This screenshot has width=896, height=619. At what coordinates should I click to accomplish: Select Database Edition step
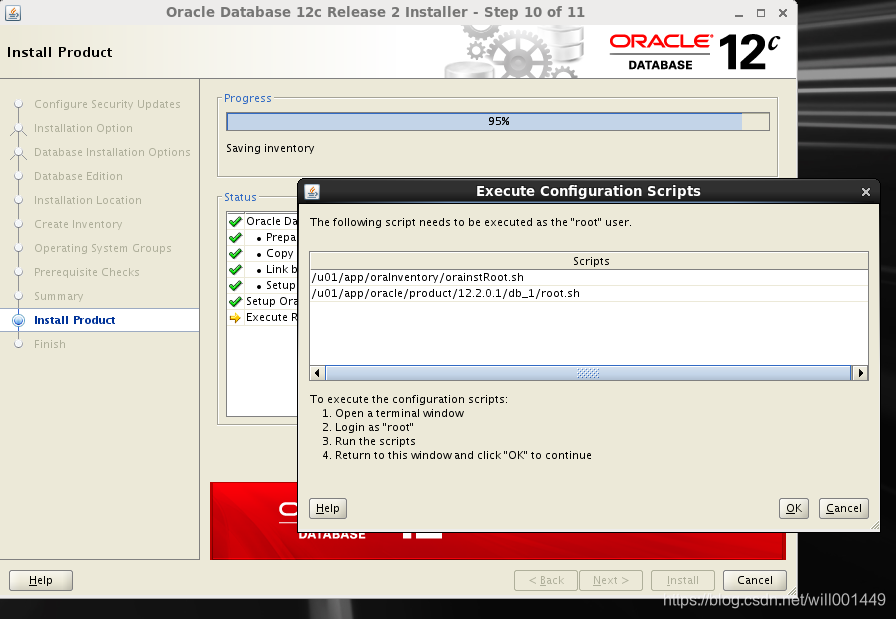(x=78, y=176)
